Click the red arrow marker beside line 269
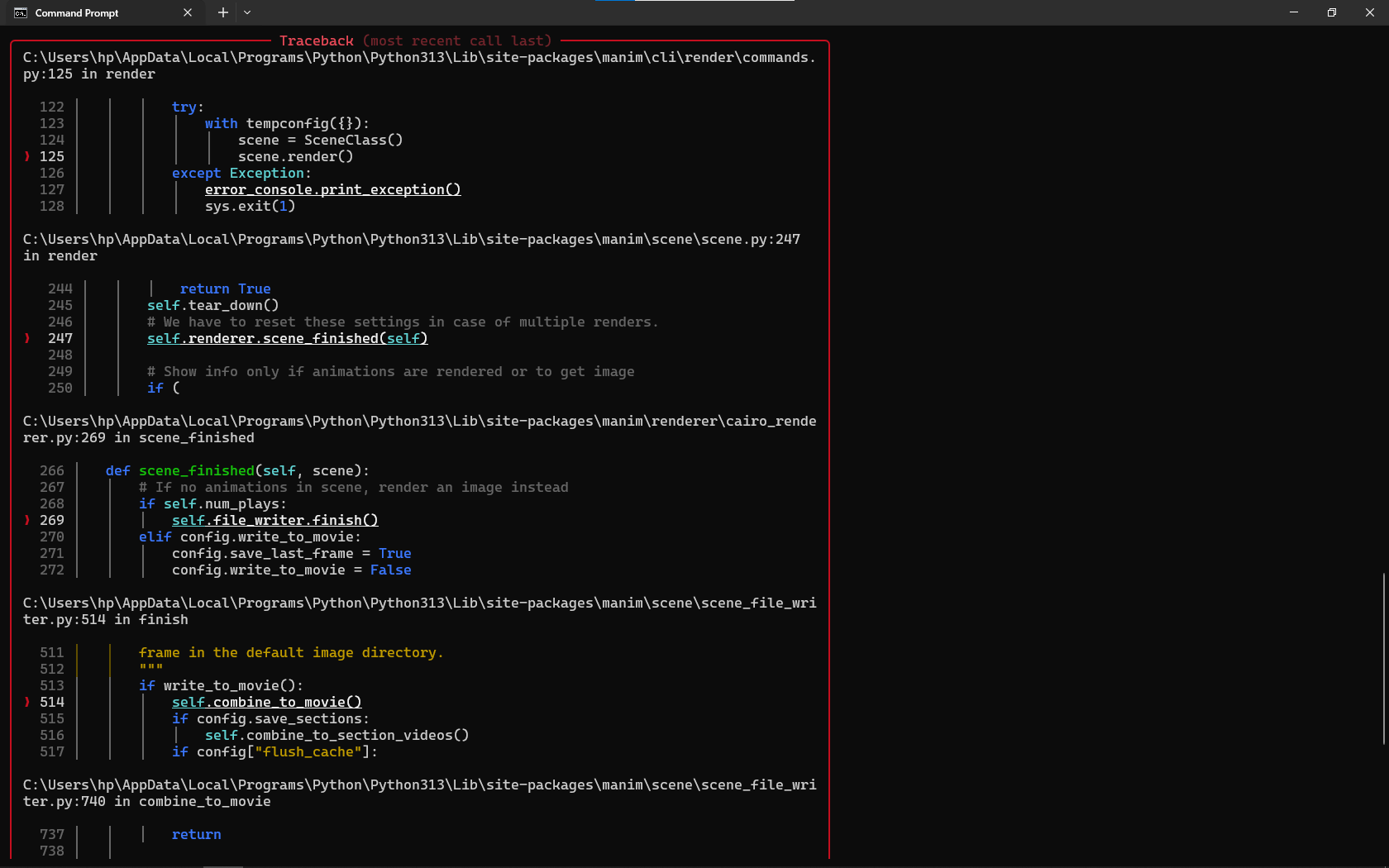 pyautogui.click(x=27, y=520)
